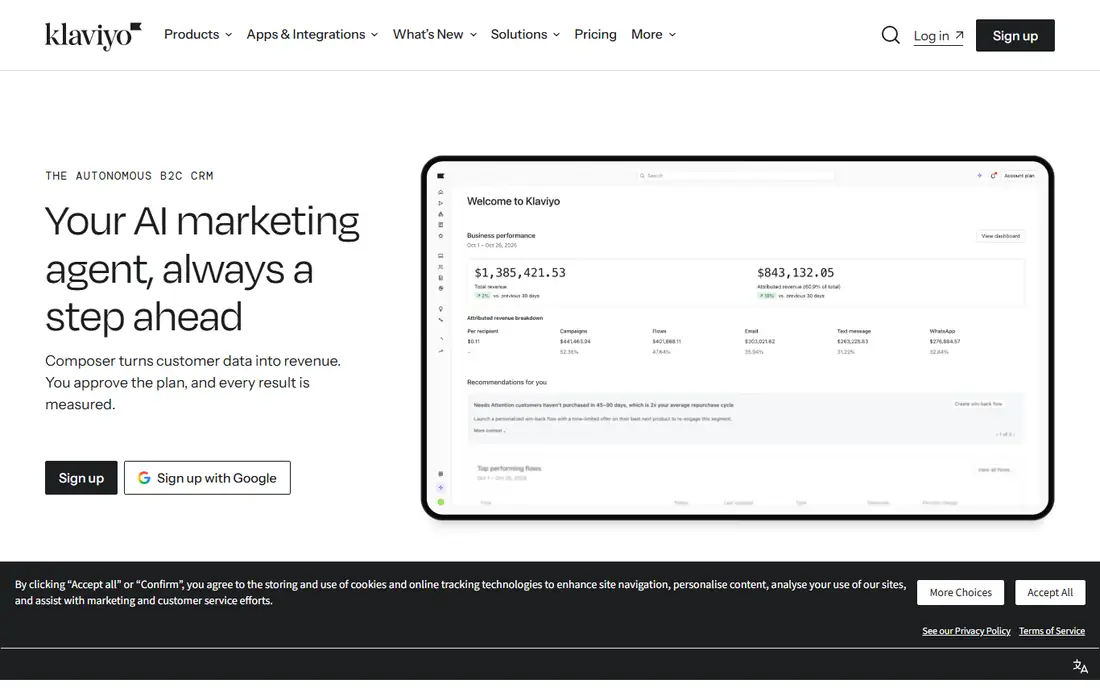Click the Klaviyo logo in the header
Screen dimensions: 1100x688
click(x=93, y=36)
